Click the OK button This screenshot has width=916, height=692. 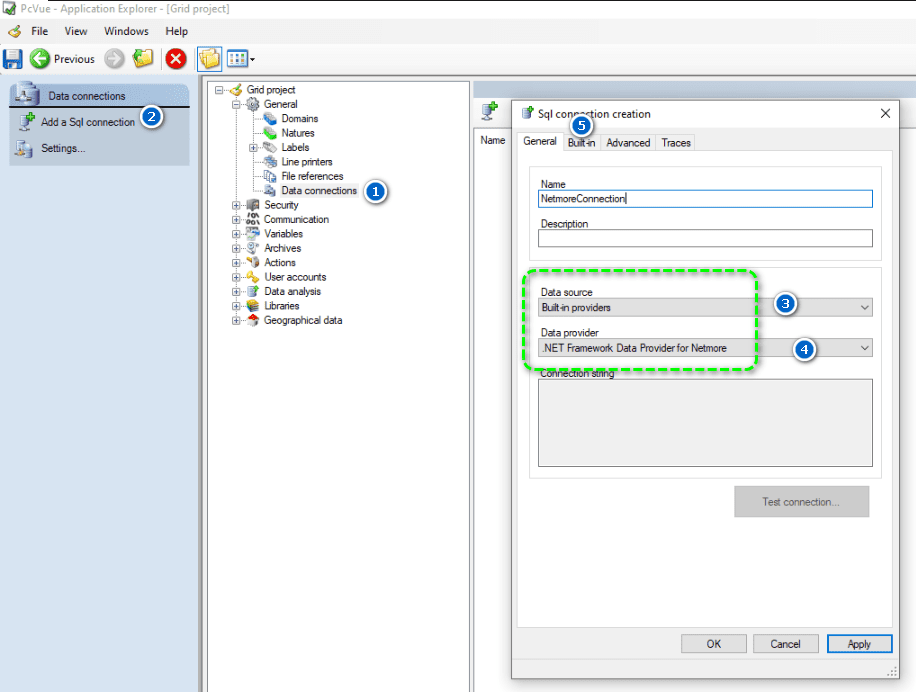(x=713, y=644)
